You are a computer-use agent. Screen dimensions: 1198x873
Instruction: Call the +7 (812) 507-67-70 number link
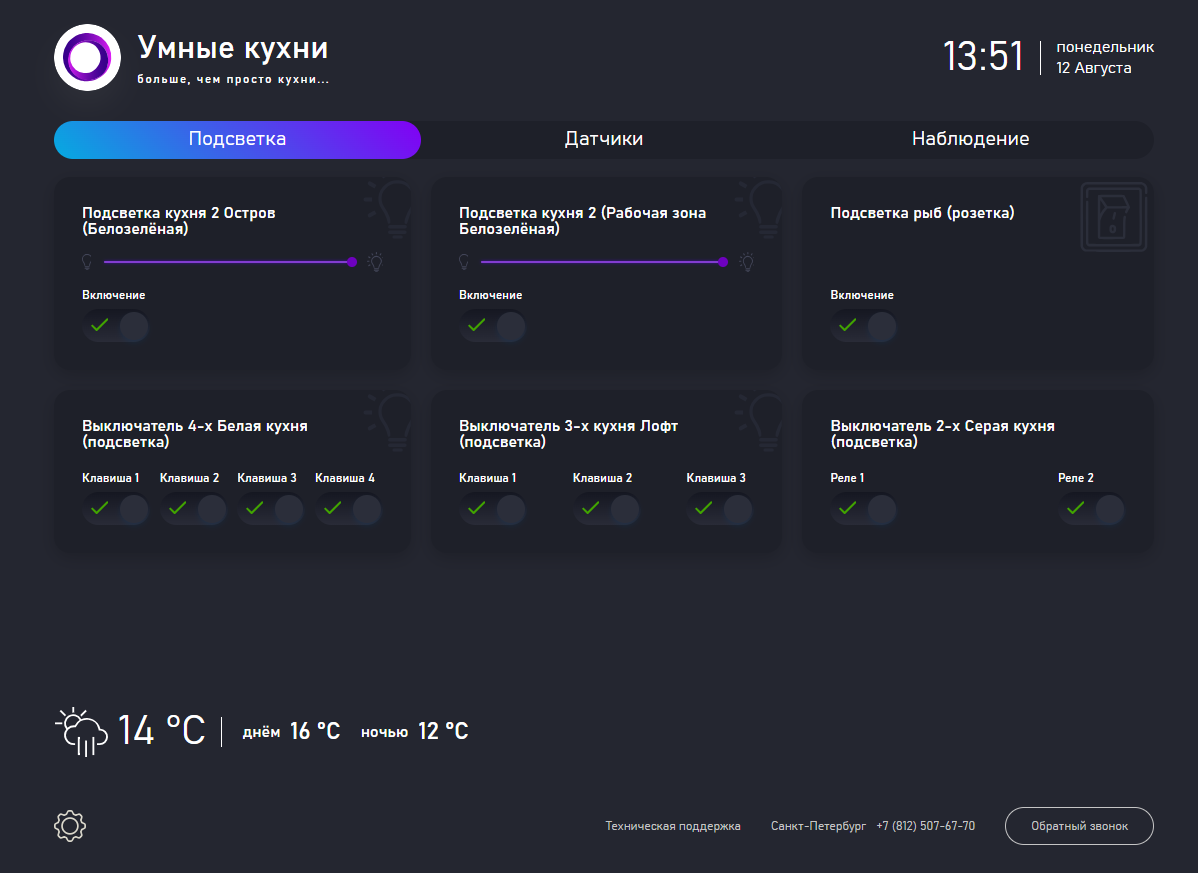[x=926, y=826]
